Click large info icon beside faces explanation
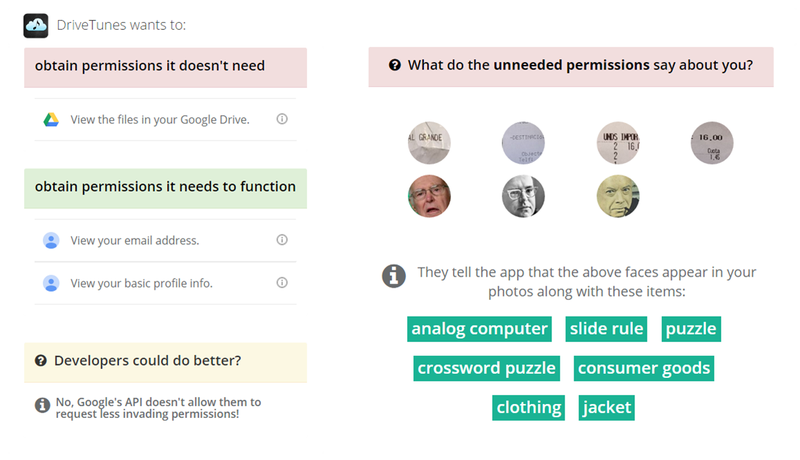800x460 pixels. (x=394, y=276)
